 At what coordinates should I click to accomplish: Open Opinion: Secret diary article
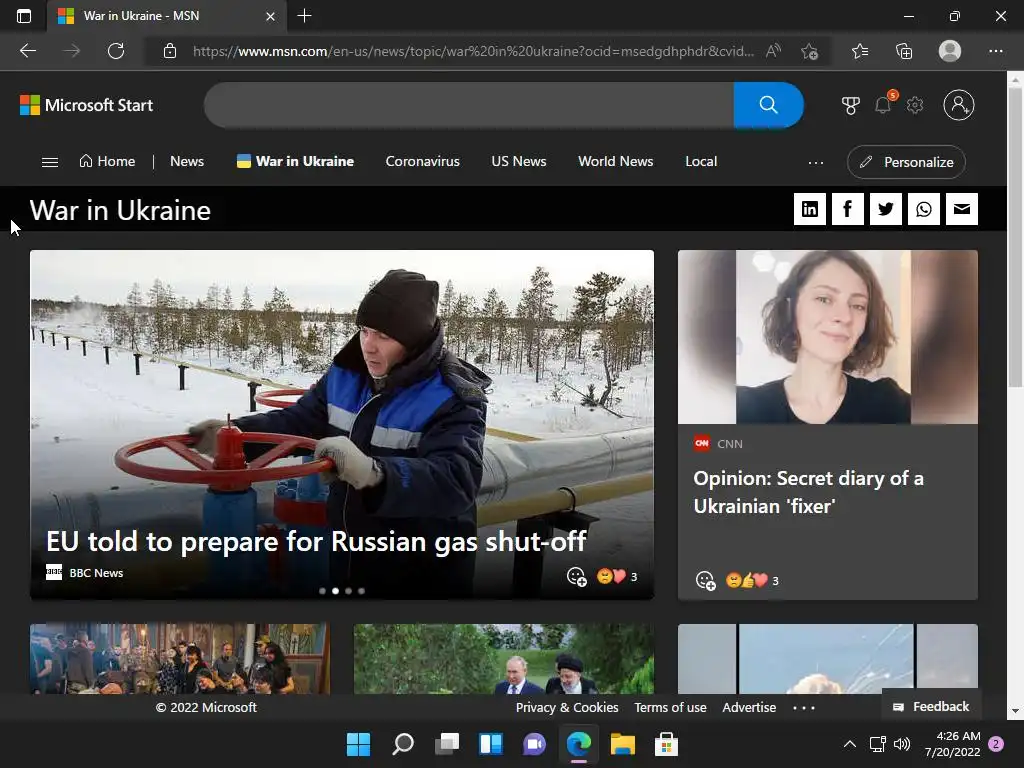[x=808, y=492]
